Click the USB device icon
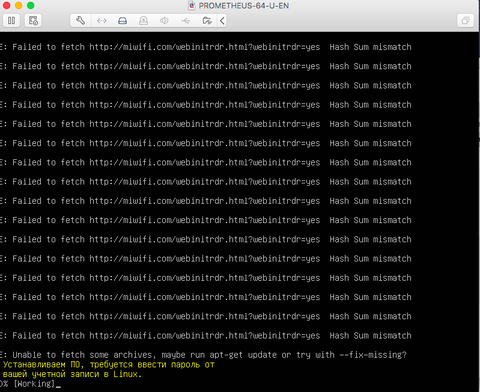 (186, 21)
